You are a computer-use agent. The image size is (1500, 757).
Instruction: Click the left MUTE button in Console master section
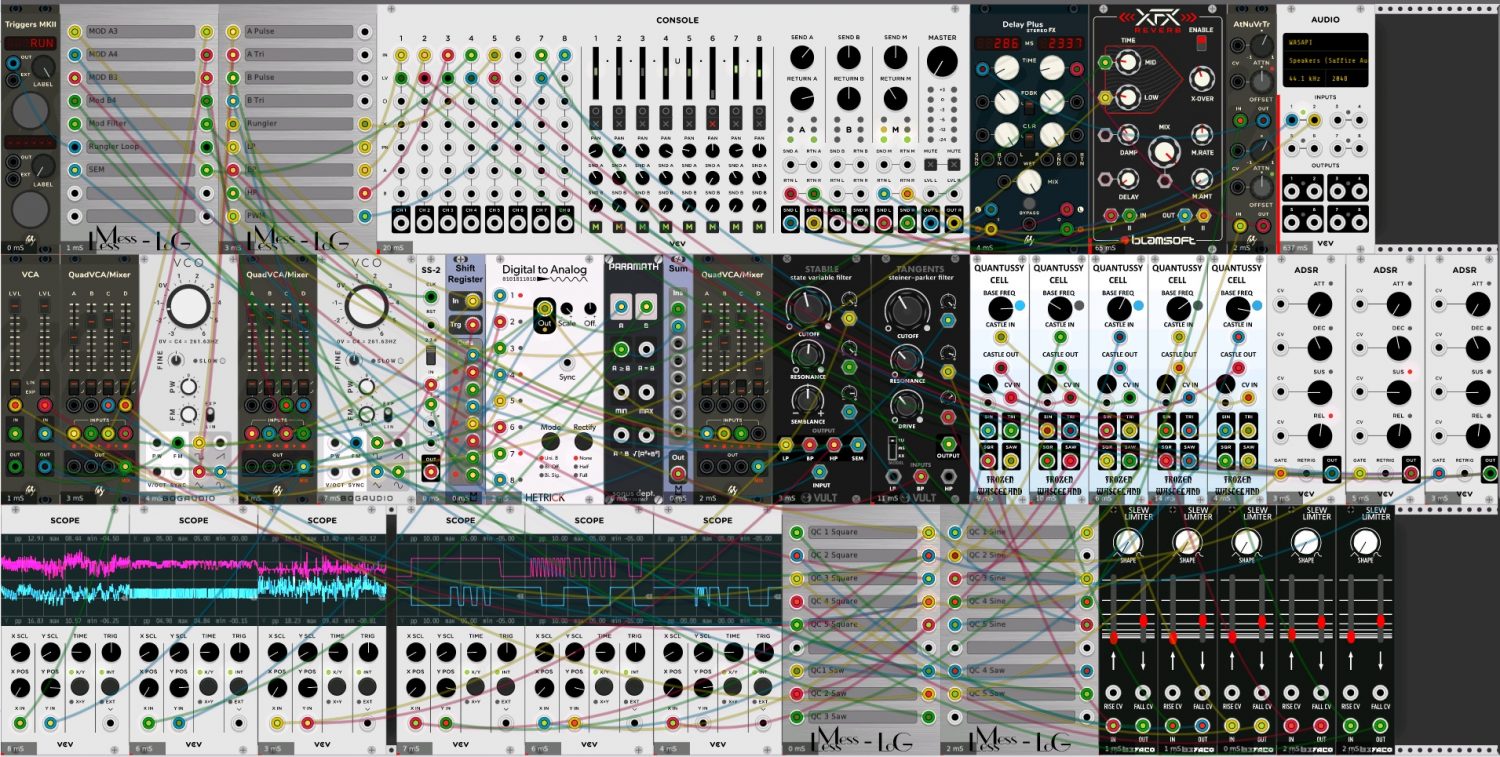coord(931,163)
